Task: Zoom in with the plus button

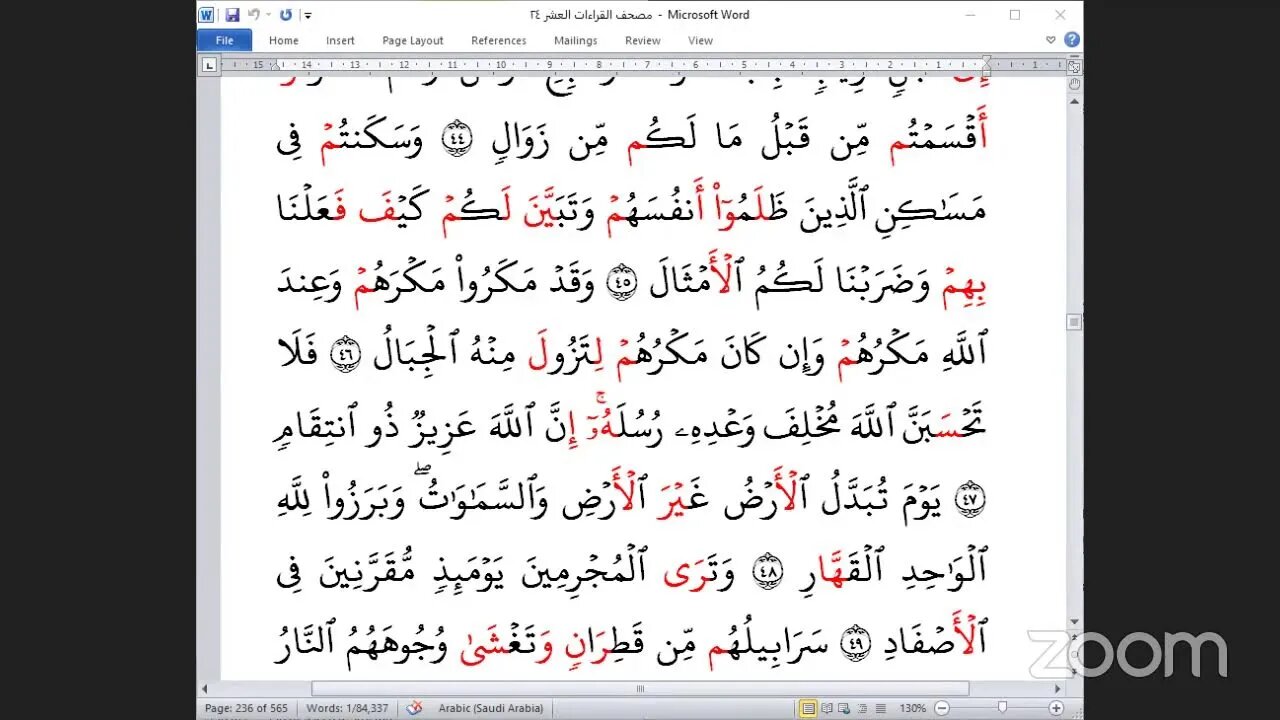Action: (x=1056, y=708)
